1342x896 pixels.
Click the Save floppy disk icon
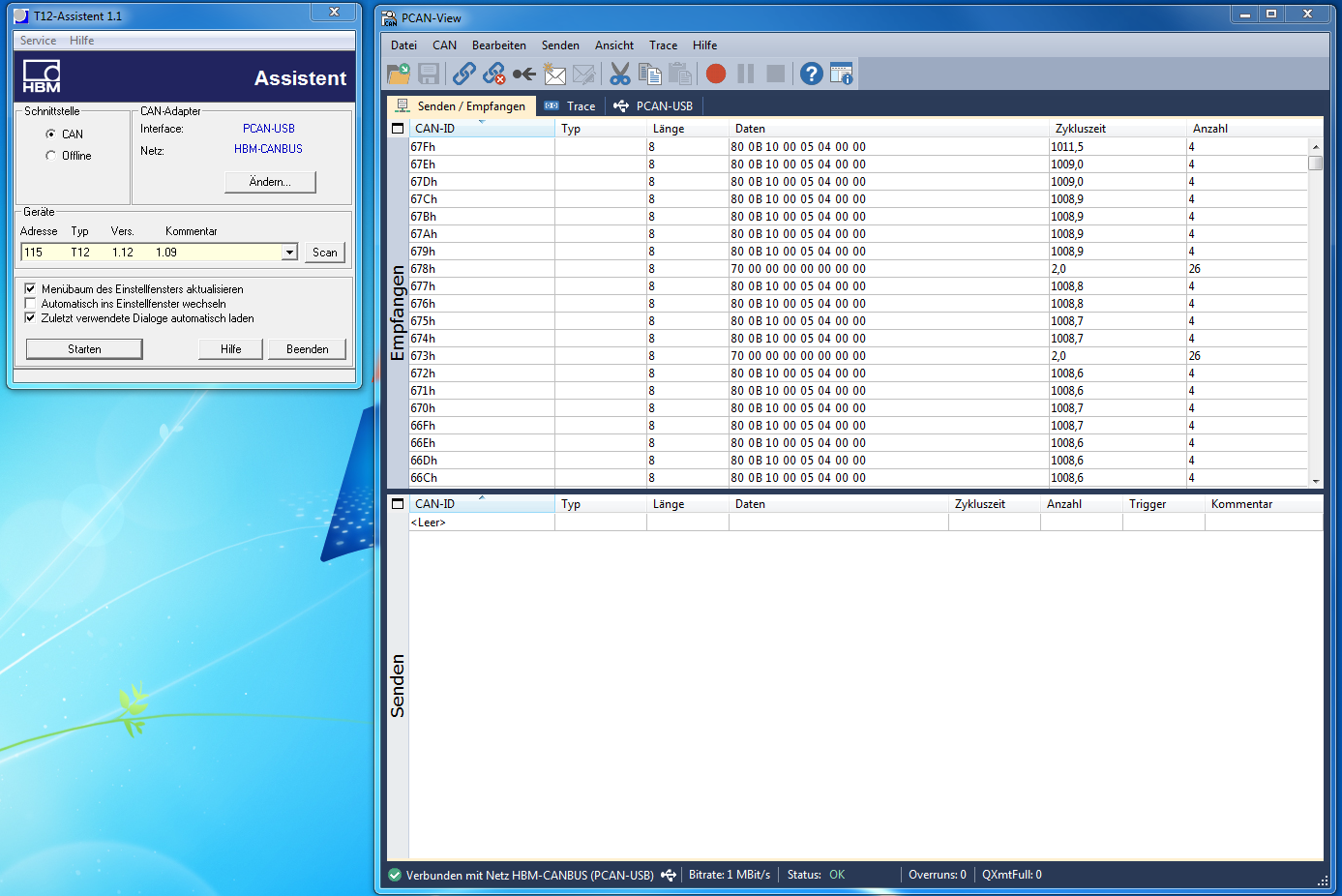[429, 74]
